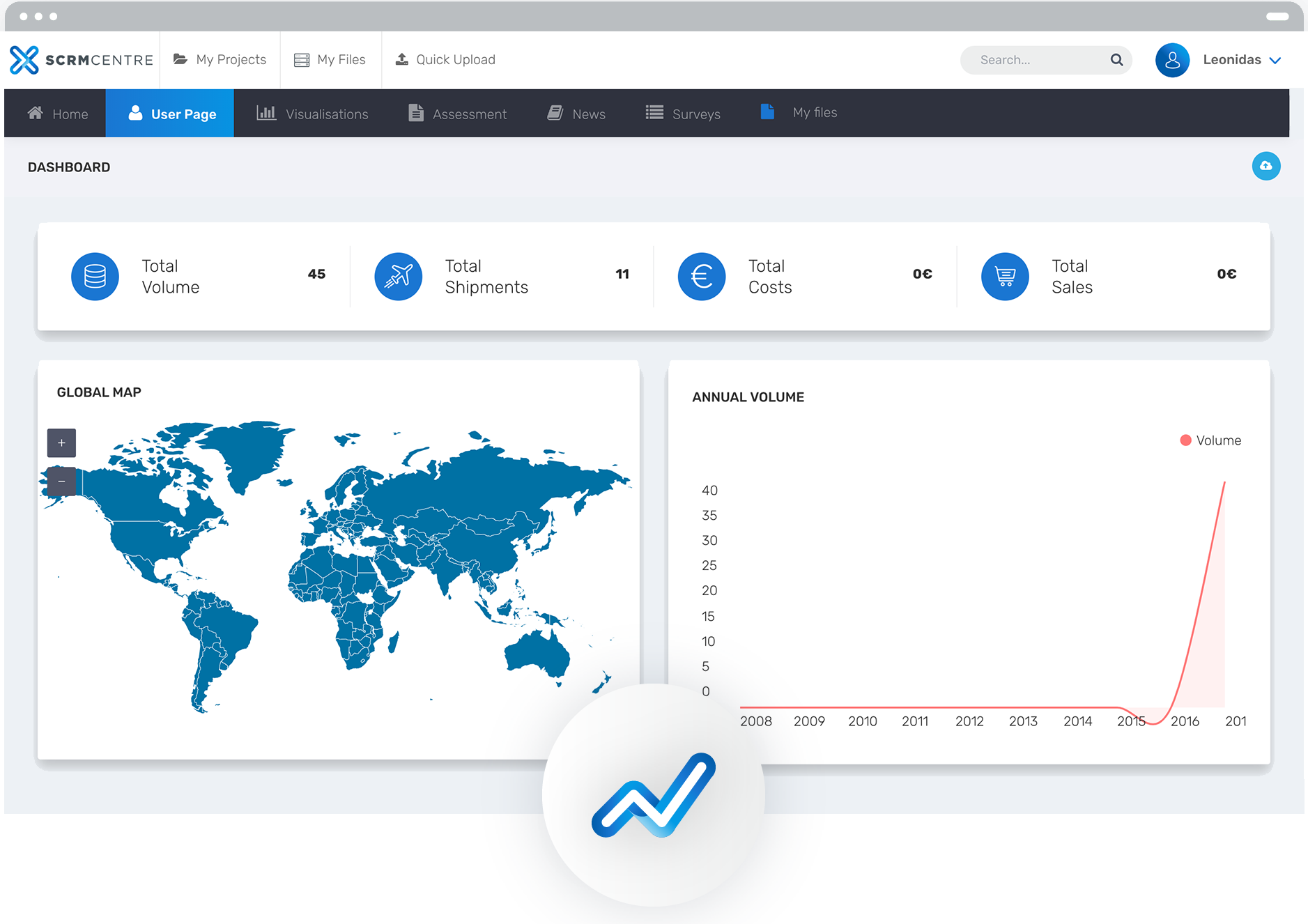1308x924 pixels.
Task: Go to the Surveys tab
Action: (x=683, y=114)
